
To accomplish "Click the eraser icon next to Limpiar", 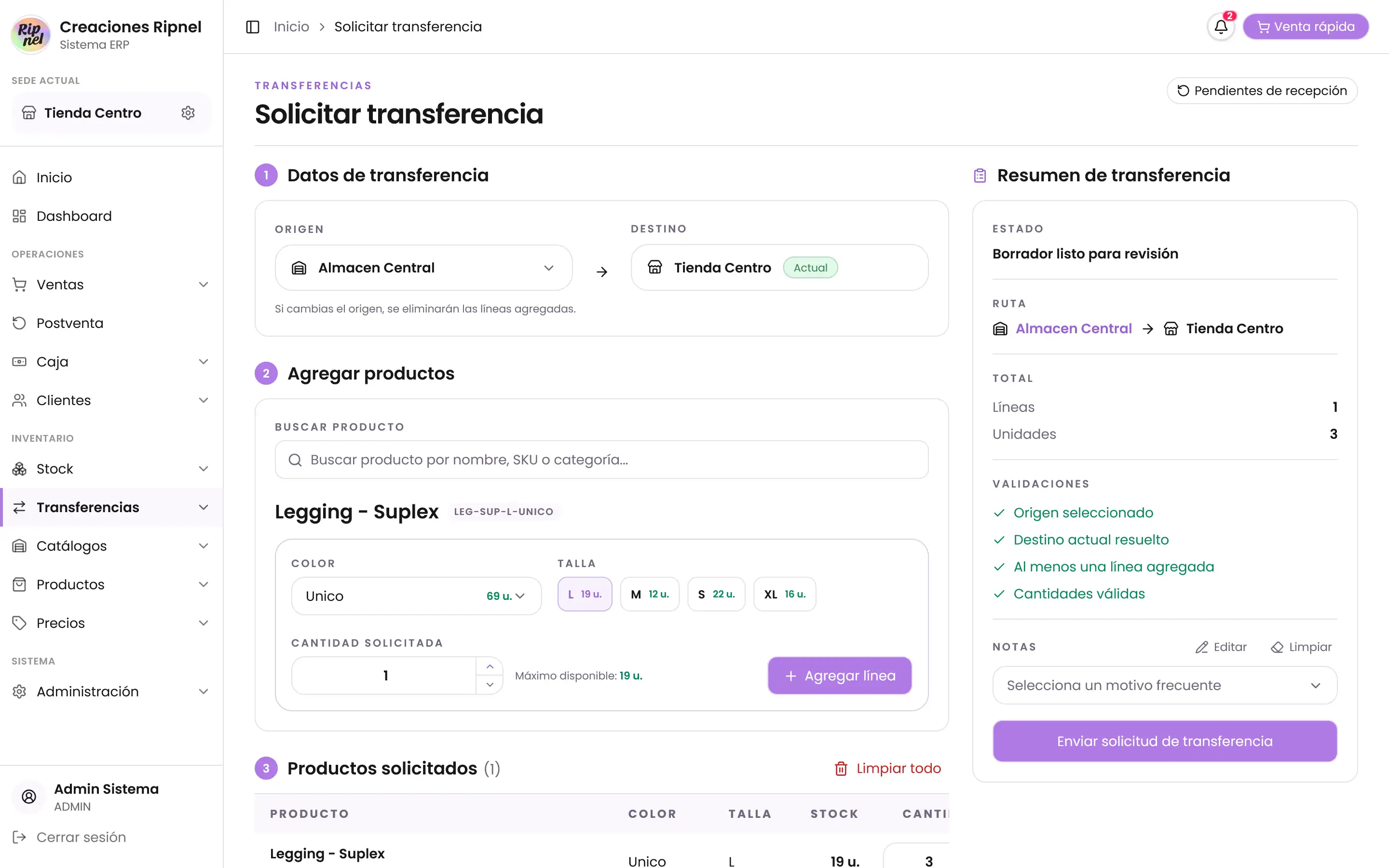I will pos(1277,648).
